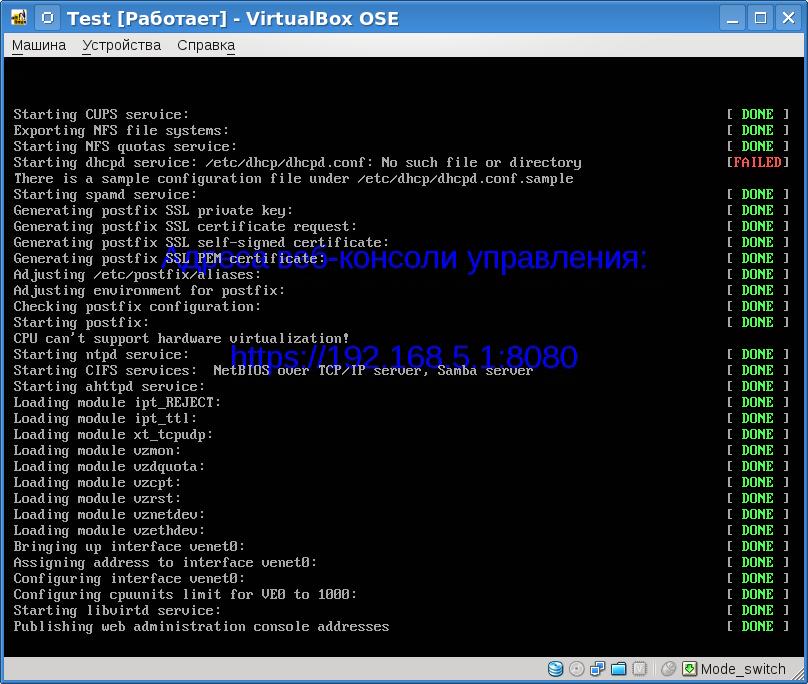
Task: Click the green keyboard capture arrow icon
Action: (689, 669)
